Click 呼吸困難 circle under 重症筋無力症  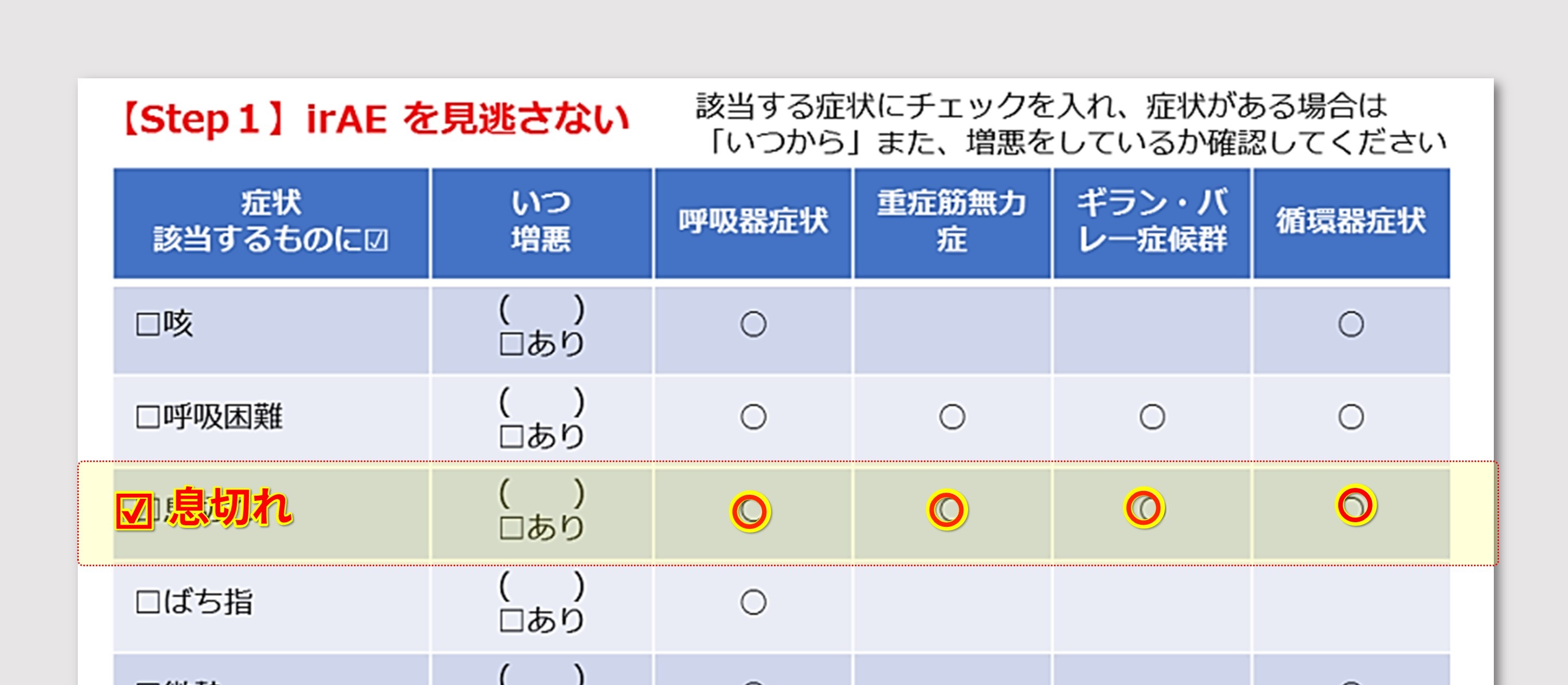click(952, 417)
